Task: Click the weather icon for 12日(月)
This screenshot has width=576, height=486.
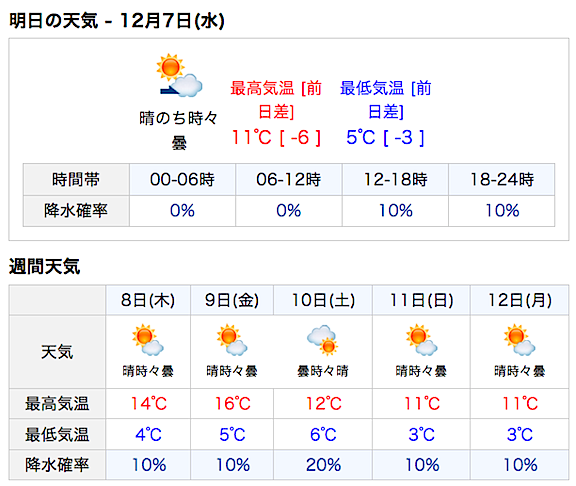Action: click(x=519, y=340)
